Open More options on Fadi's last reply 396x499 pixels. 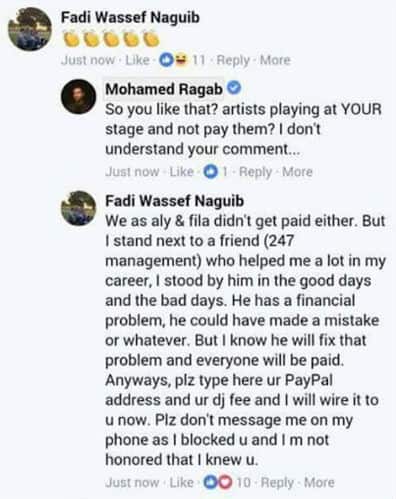[319, 482]
